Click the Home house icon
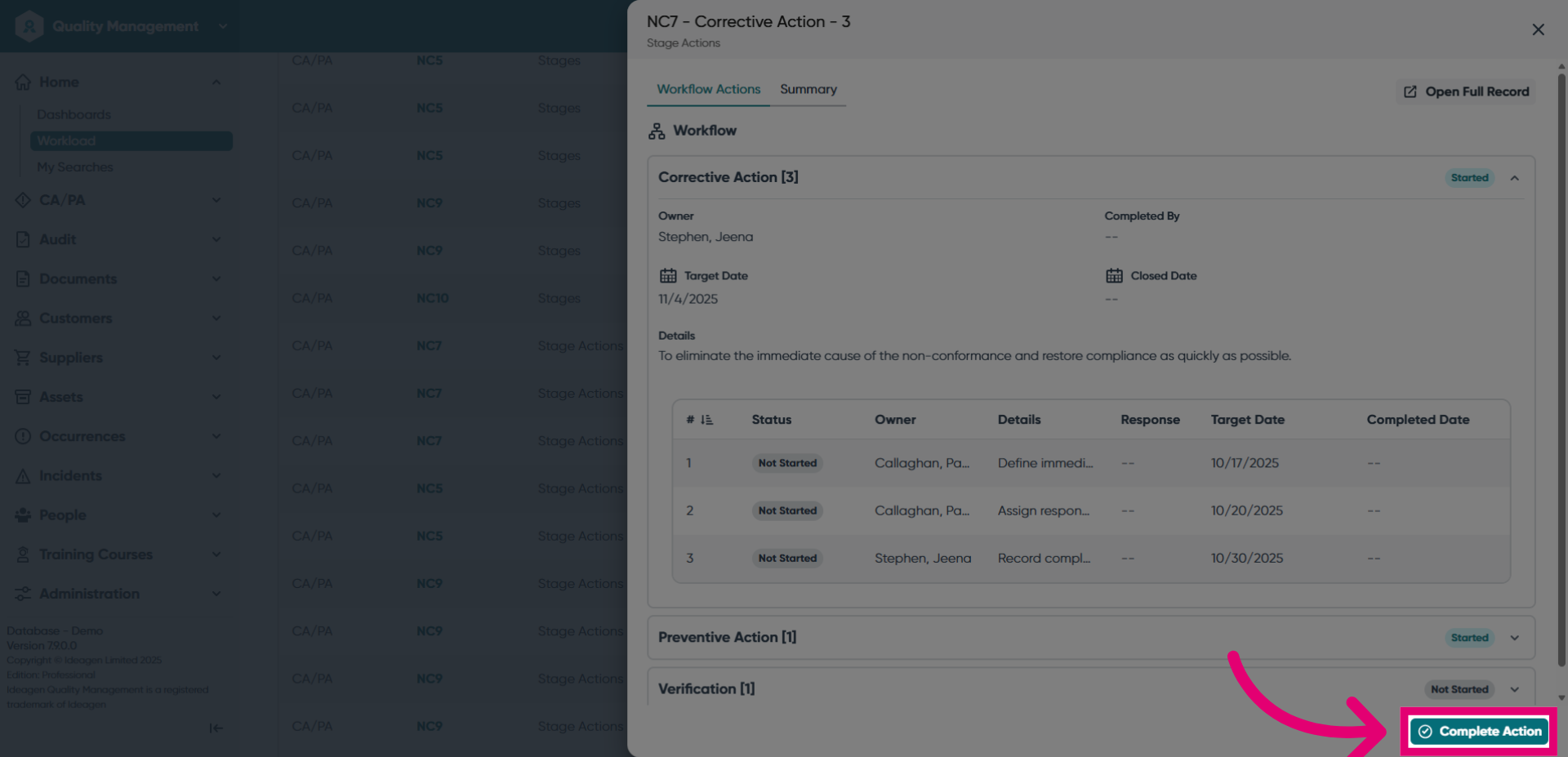1568x757 pixels. [23, 82]
